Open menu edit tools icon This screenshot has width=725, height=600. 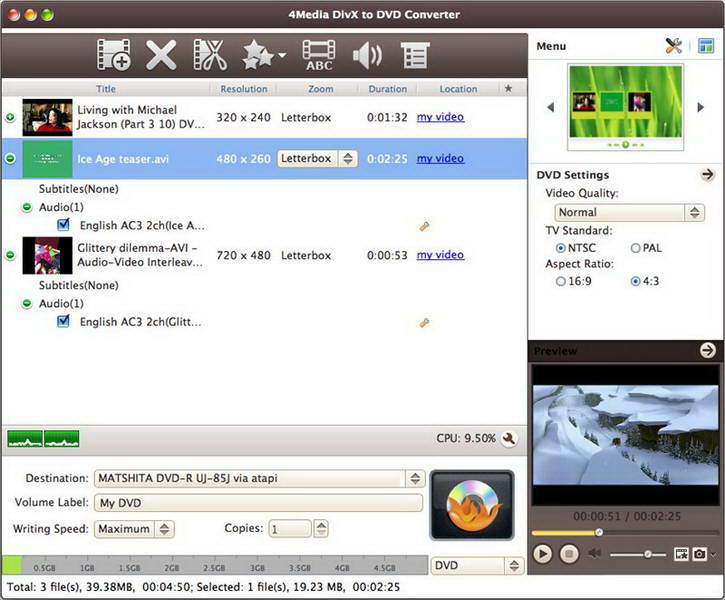pyautogui.click(x=674, y=46)
